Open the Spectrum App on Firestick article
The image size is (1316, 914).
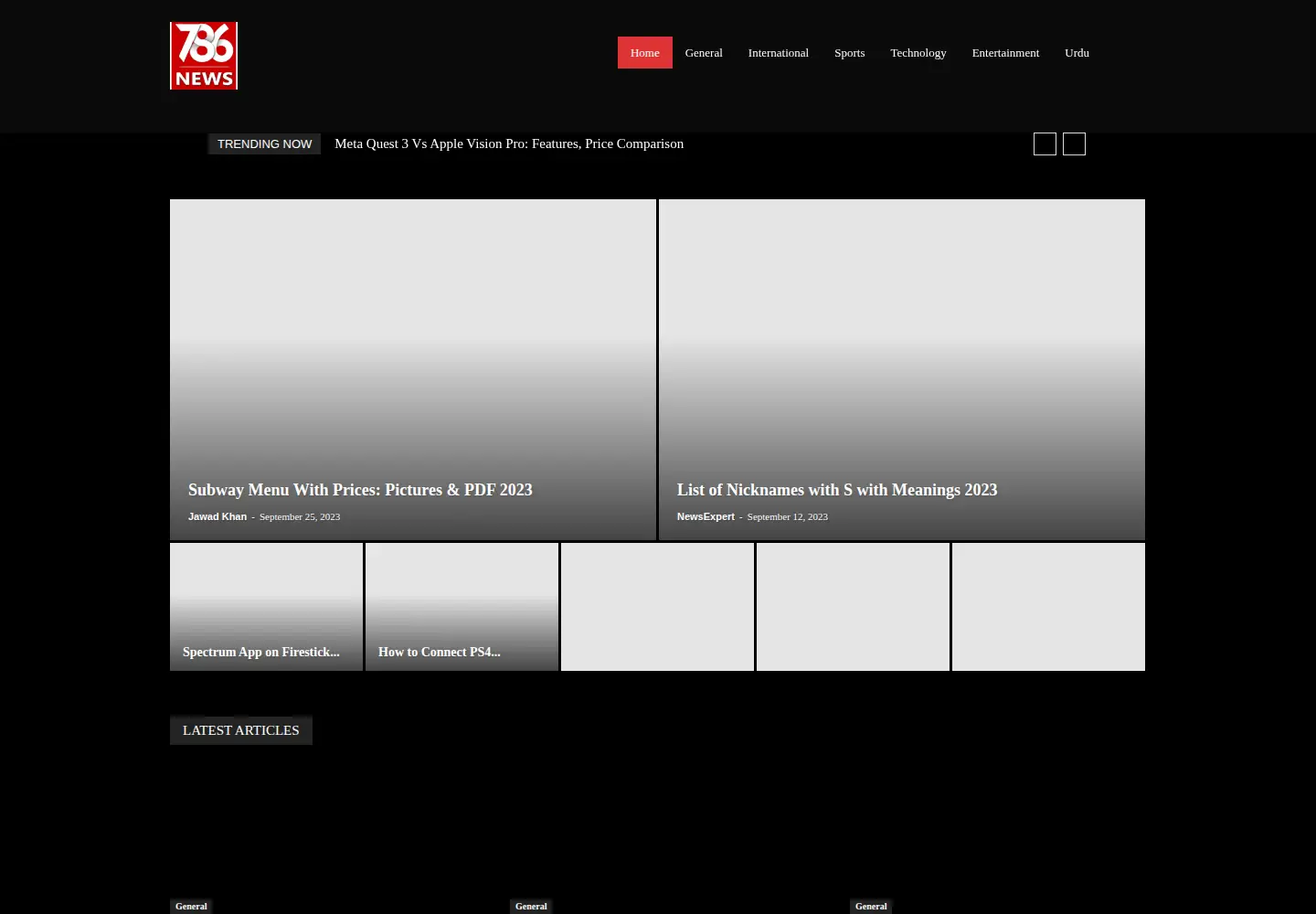[x=261, y=652]
